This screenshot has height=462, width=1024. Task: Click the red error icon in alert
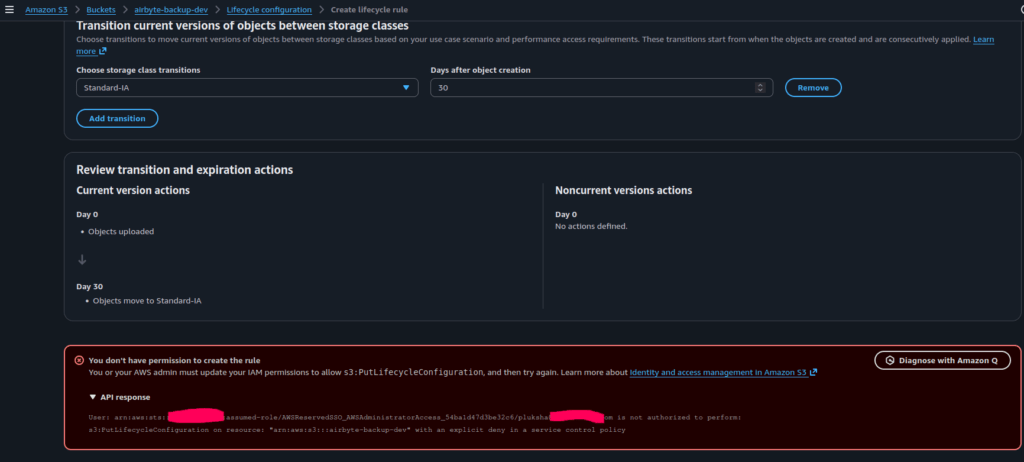[79, 360]
